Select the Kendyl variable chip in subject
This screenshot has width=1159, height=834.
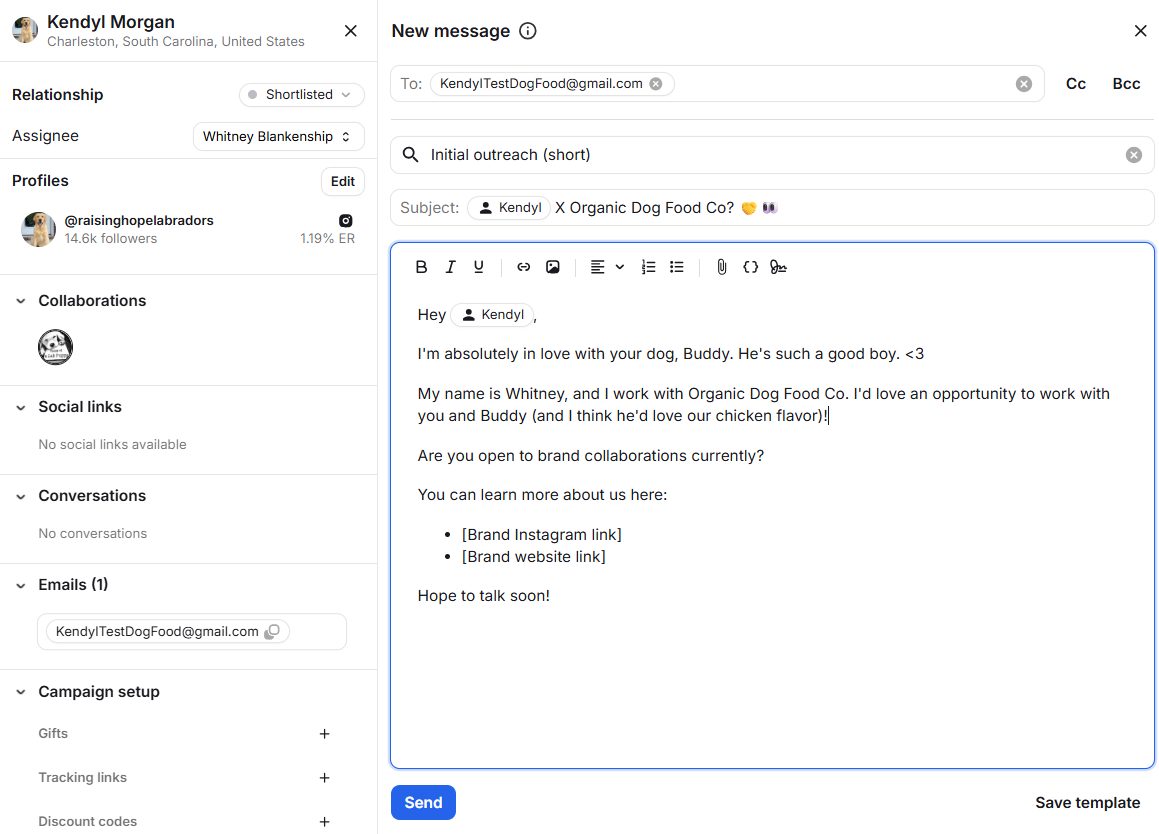click(509, 208)
